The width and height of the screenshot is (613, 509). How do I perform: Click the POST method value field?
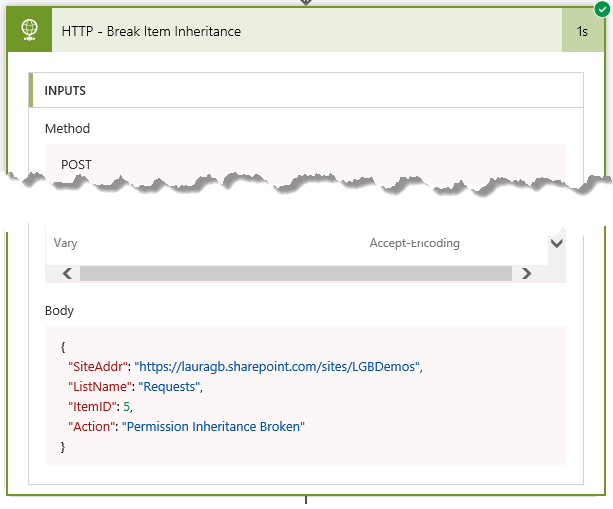pyautogui.click(x=305, y=164)
